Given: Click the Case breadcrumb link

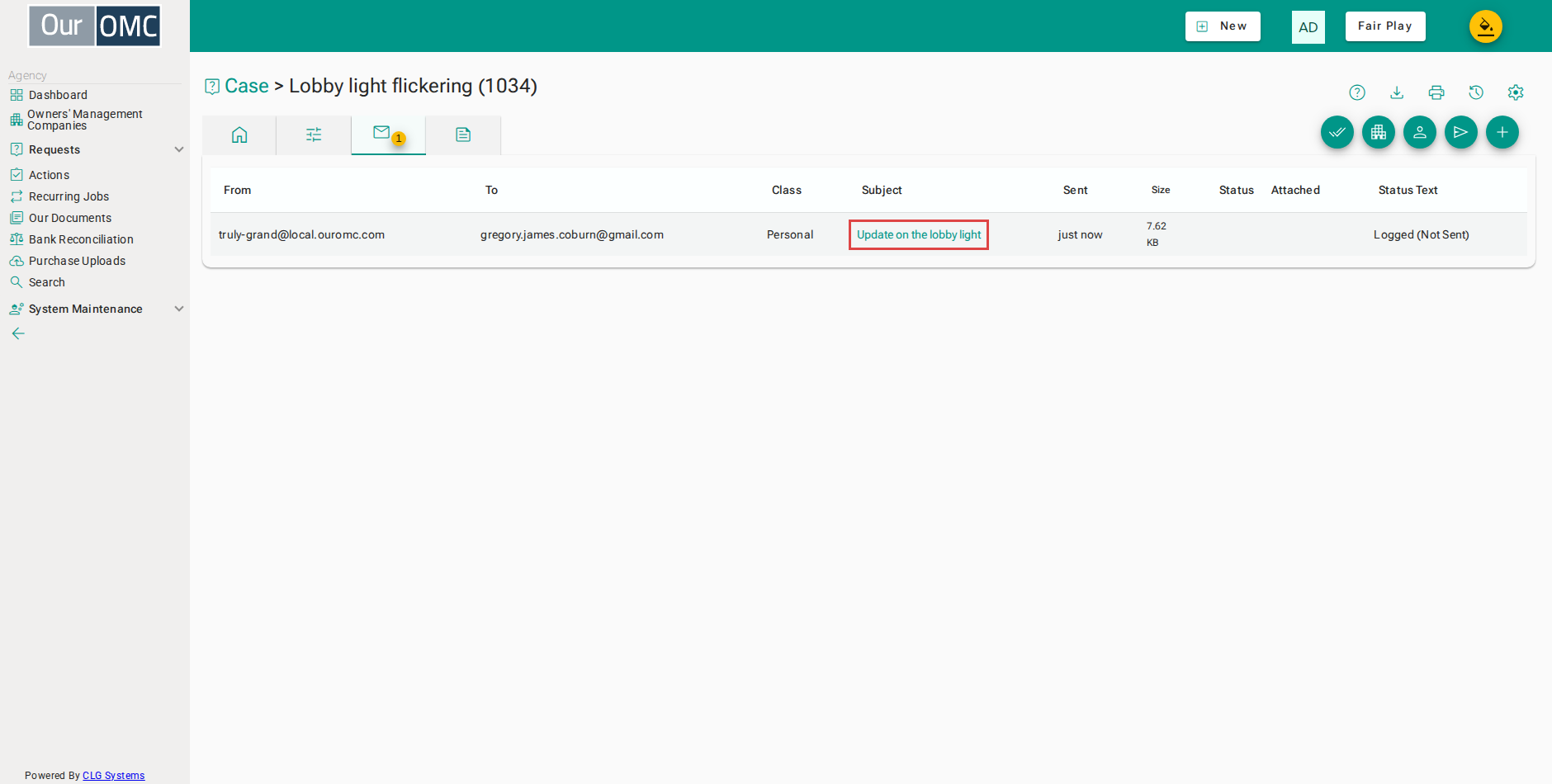Looking at the screenshot, I should tap(247, 86).
